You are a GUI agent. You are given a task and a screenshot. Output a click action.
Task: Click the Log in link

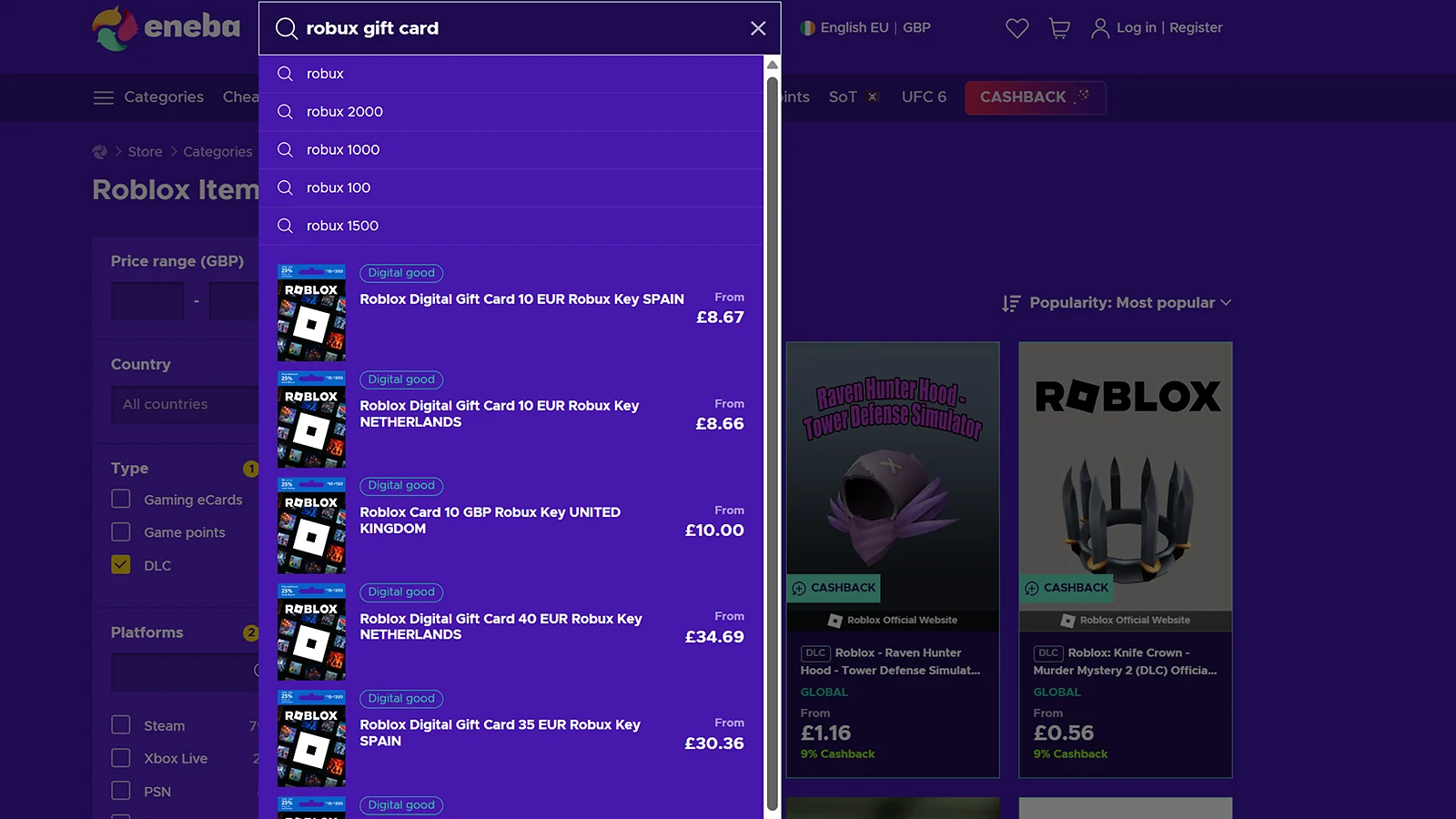point(1137,28)
